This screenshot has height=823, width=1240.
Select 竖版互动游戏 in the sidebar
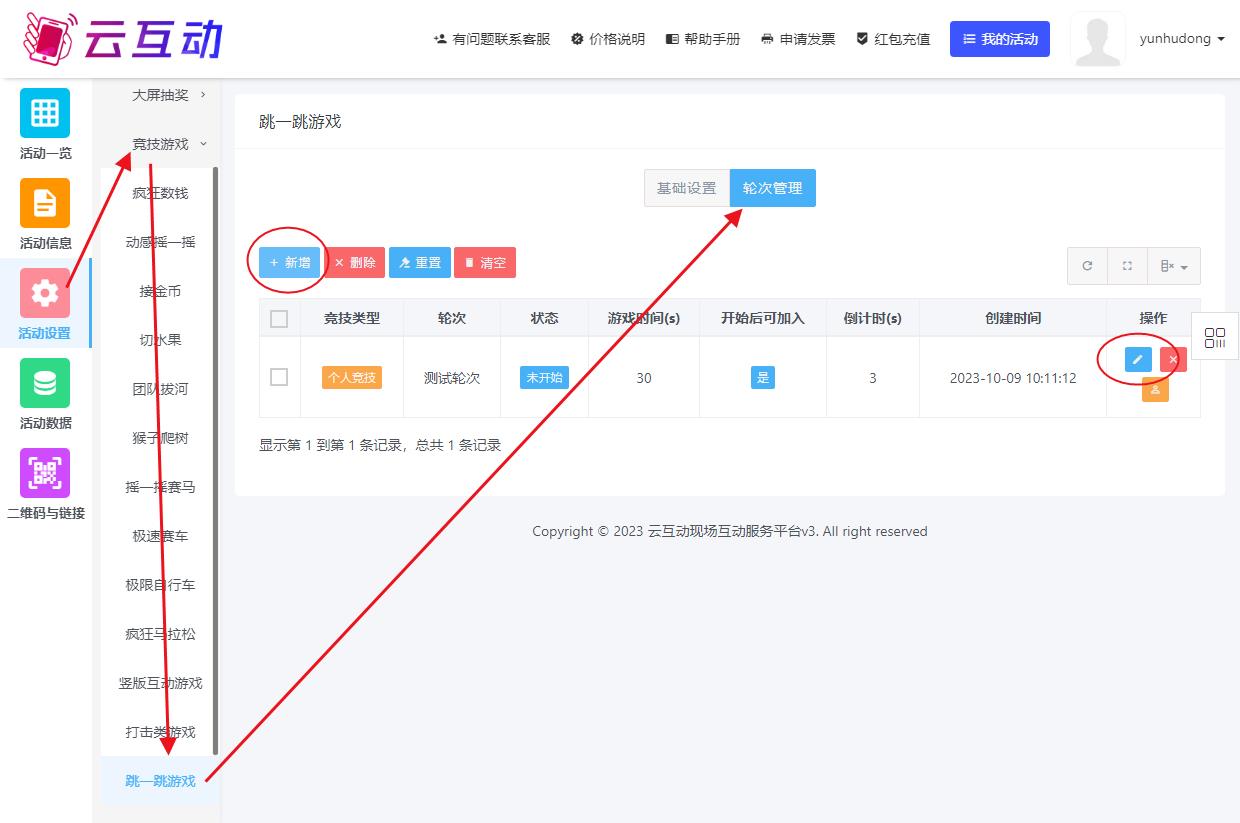[160, 683]
